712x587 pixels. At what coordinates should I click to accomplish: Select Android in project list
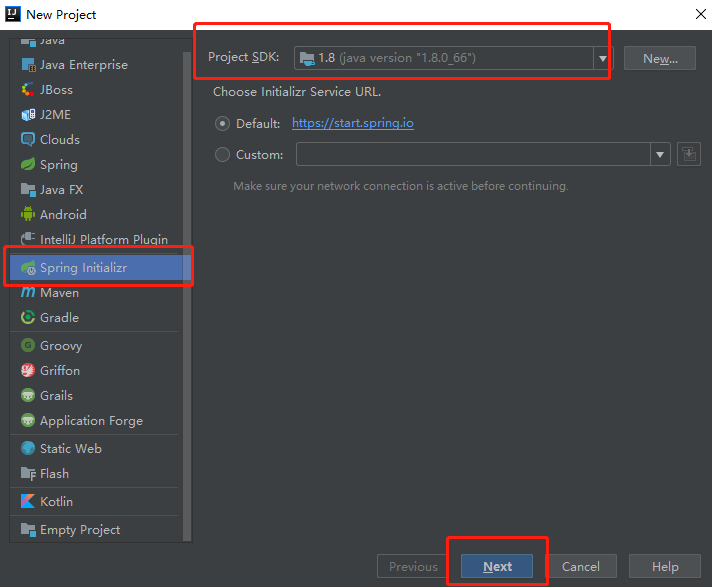95,214
